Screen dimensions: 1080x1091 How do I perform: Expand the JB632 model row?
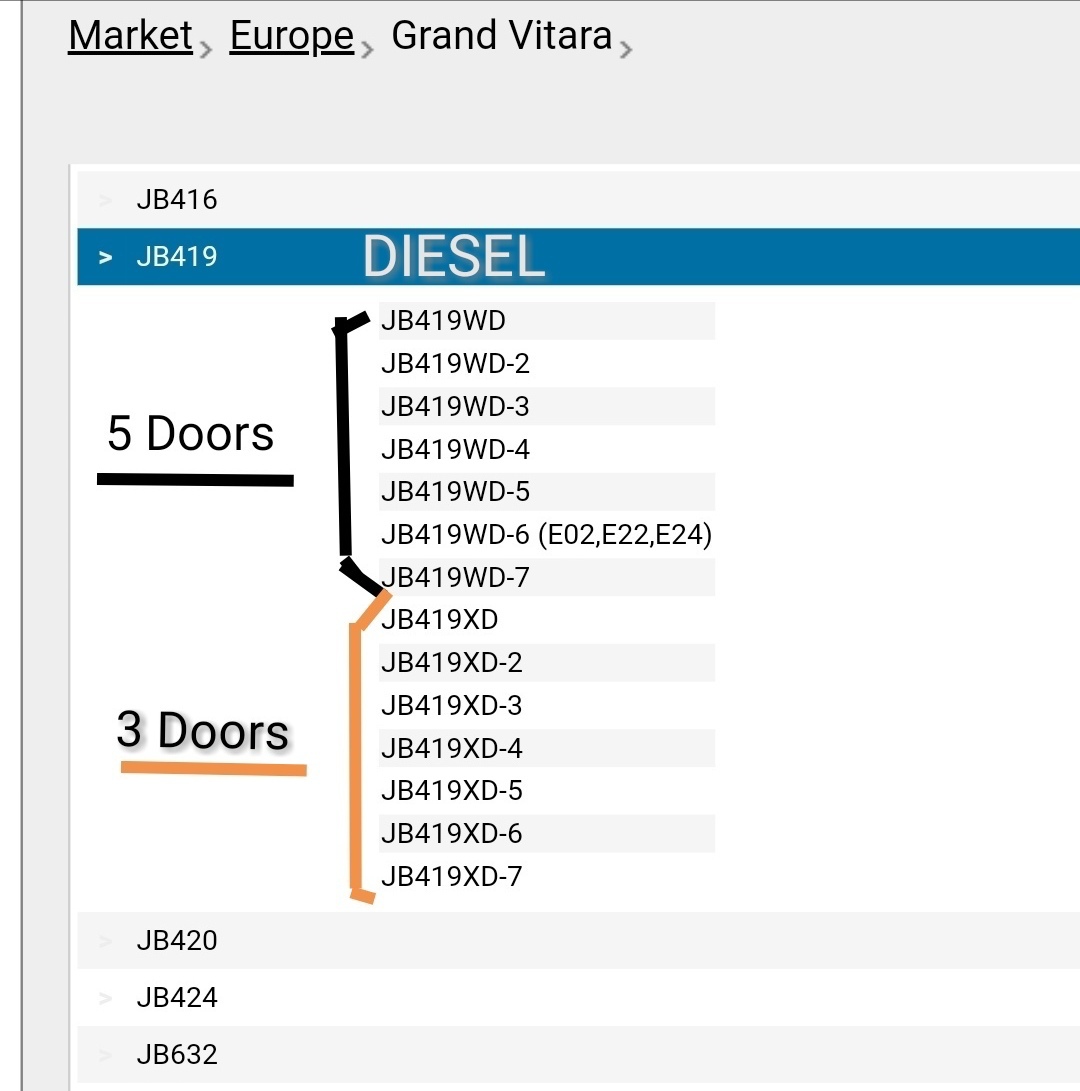coord(578,1054)
